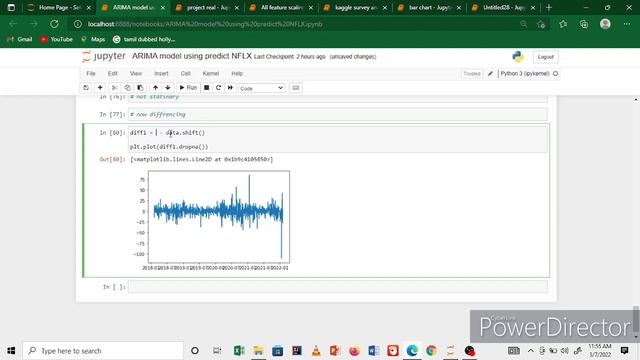Click the now diffrencing comment cell
640x360 pixels.
point(338,115)
